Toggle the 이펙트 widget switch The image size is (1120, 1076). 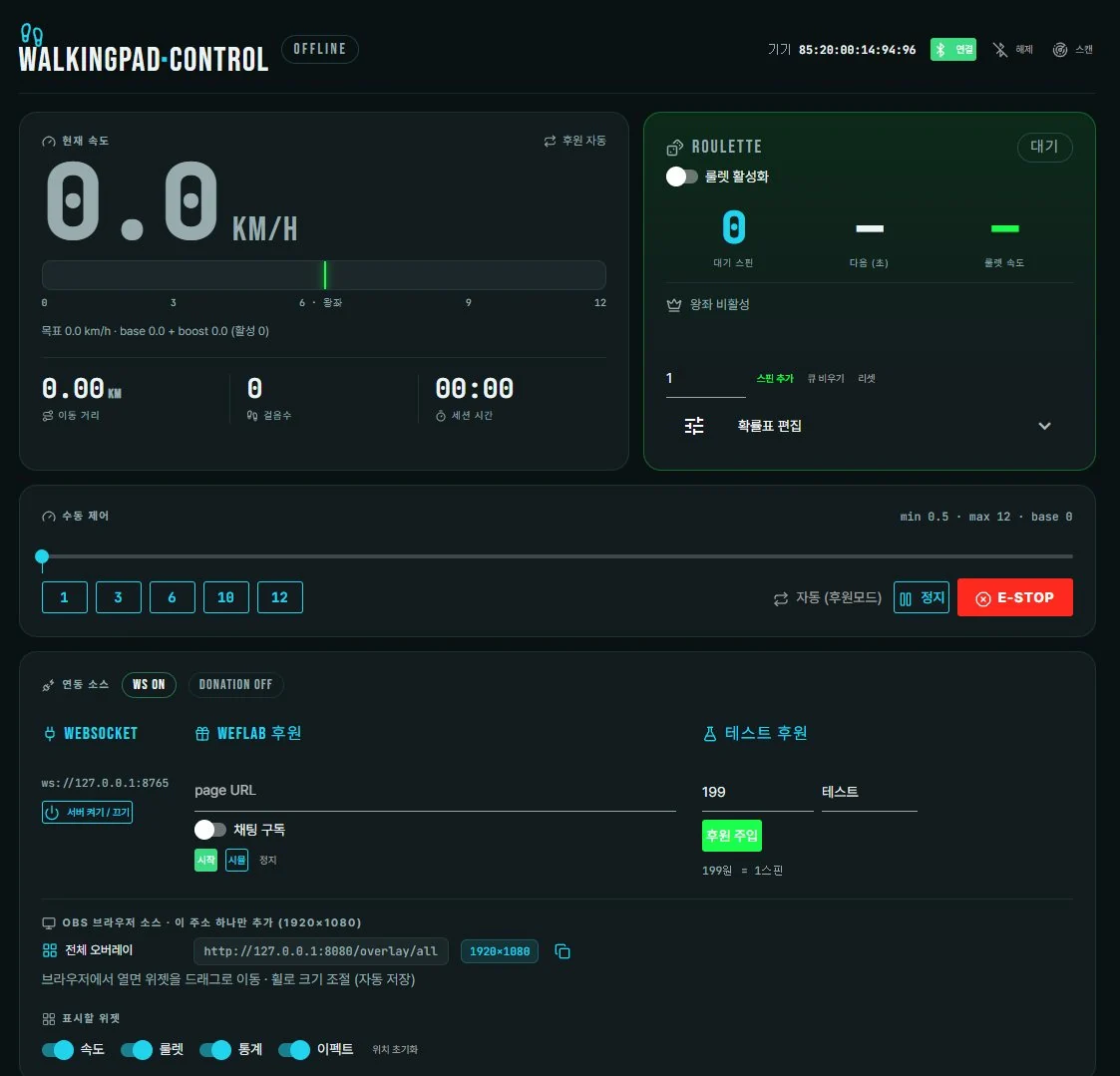293,1050
